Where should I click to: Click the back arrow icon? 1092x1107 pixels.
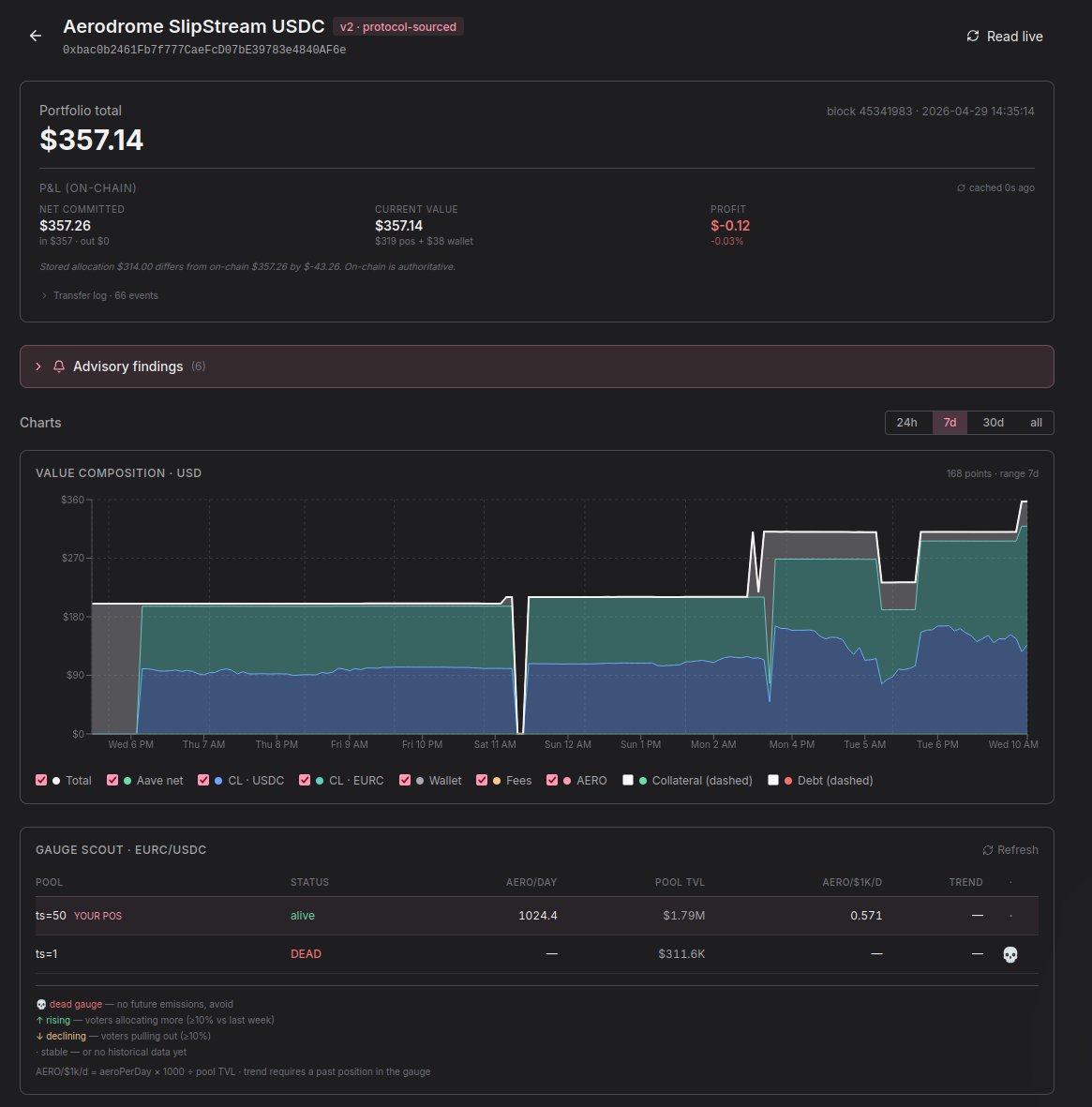point(36,36)
